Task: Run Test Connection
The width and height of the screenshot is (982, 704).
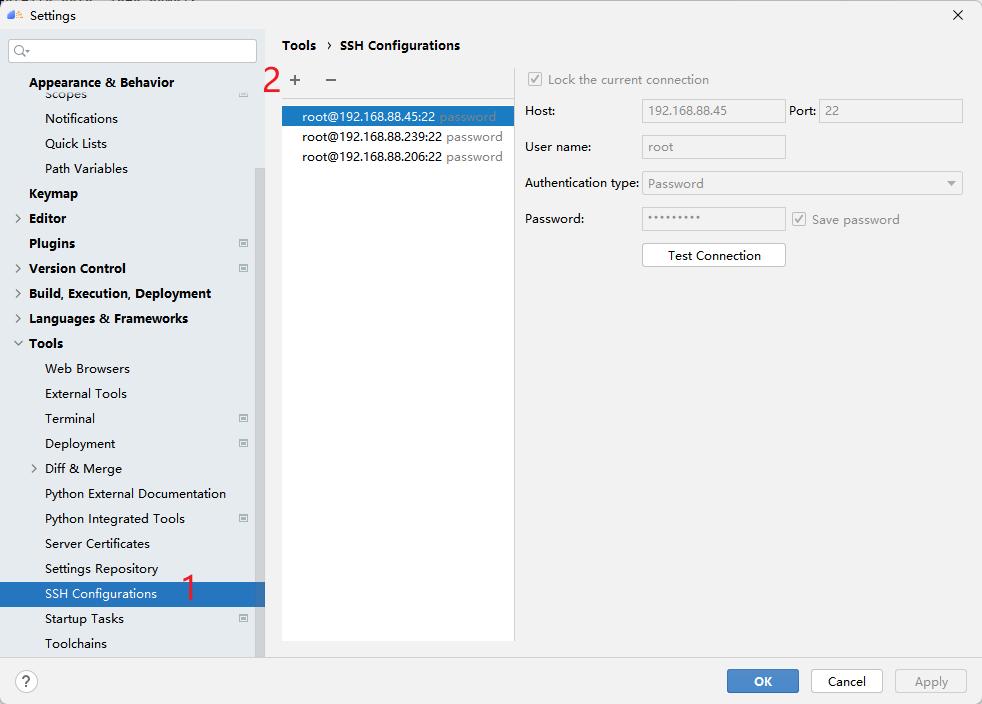Action: click(x=712, y=255)
